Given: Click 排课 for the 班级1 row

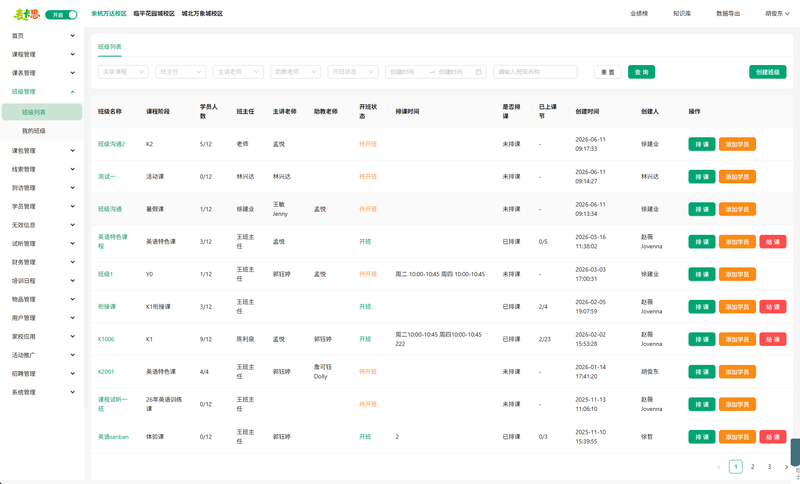Looking at the screenshot, I should [x=702, y=274].
